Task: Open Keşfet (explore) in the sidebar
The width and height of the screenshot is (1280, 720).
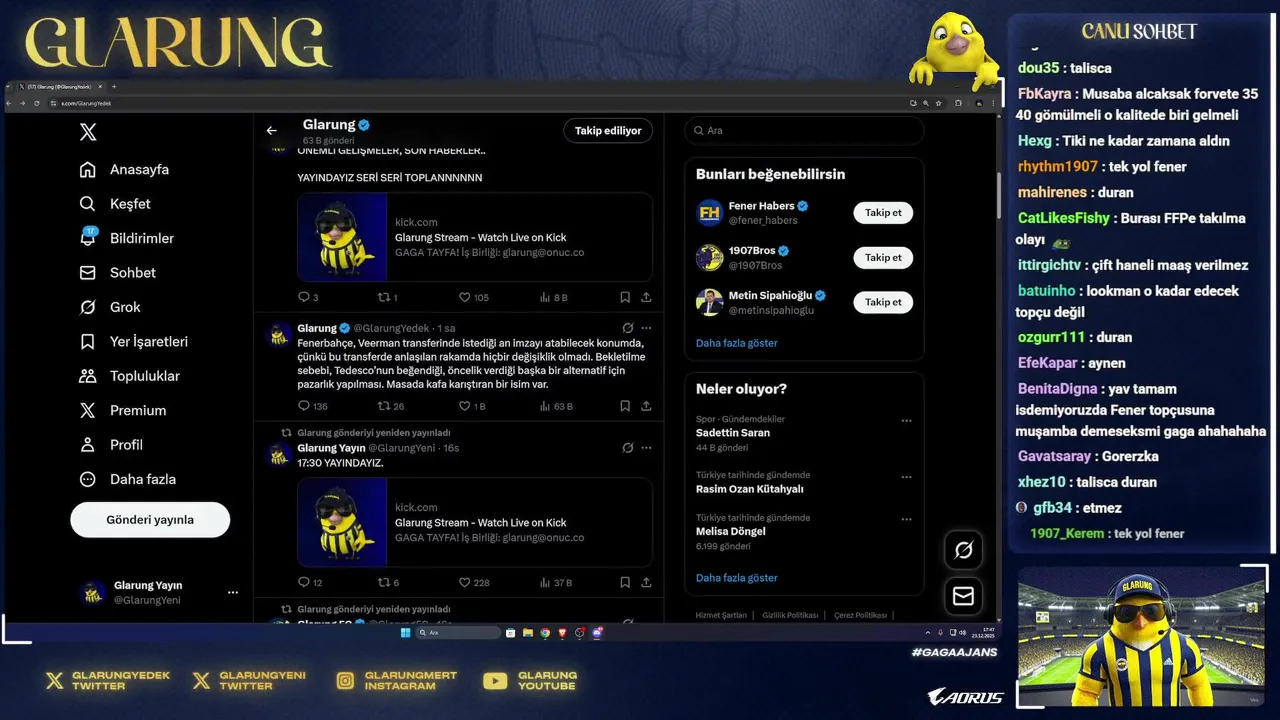Action: [x=115, y=204]
